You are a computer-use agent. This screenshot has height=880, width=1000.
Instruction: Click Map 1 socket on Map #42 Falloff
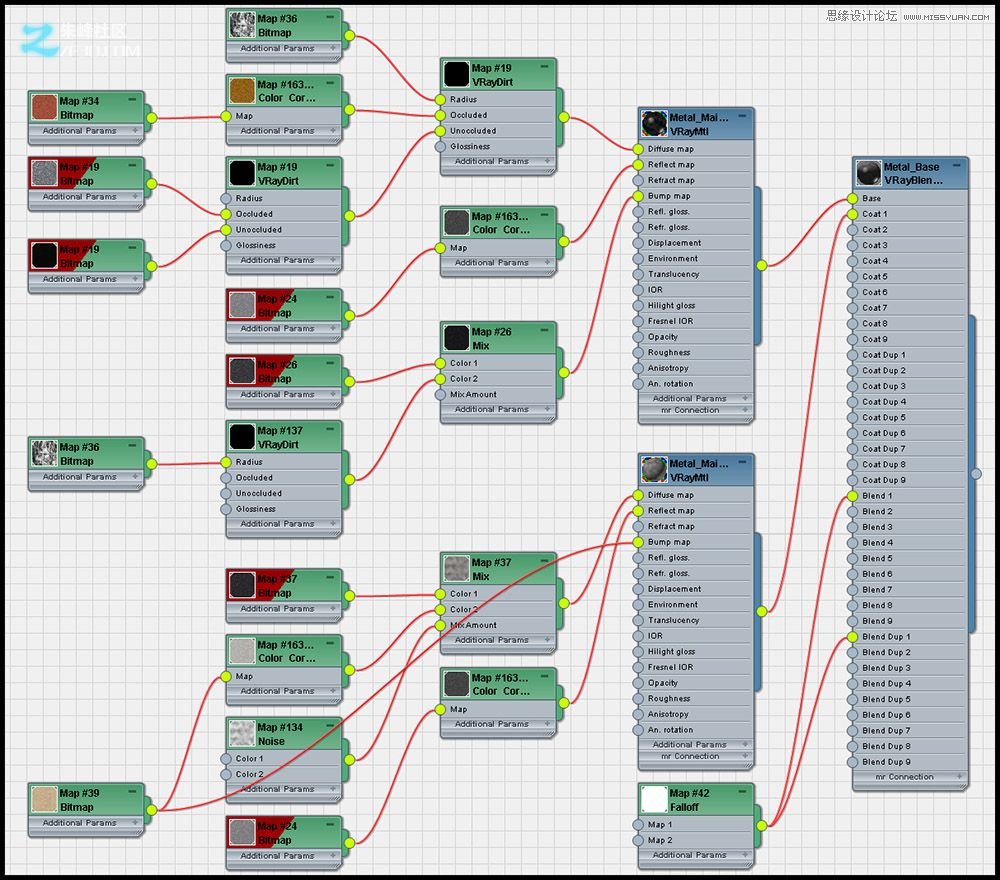click(x=638, y=825)
